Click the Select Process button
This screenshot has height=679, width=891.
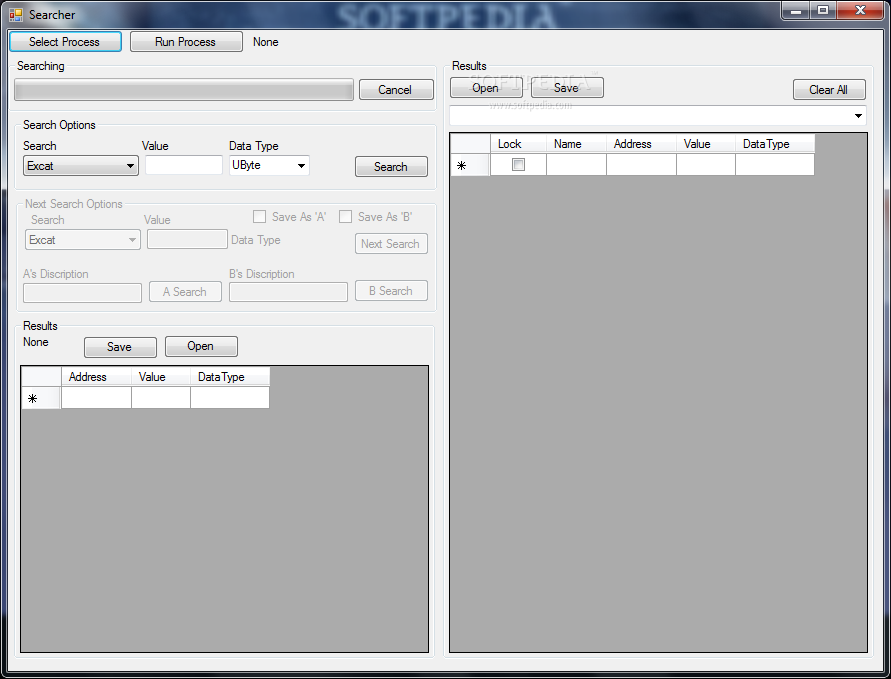65,41
